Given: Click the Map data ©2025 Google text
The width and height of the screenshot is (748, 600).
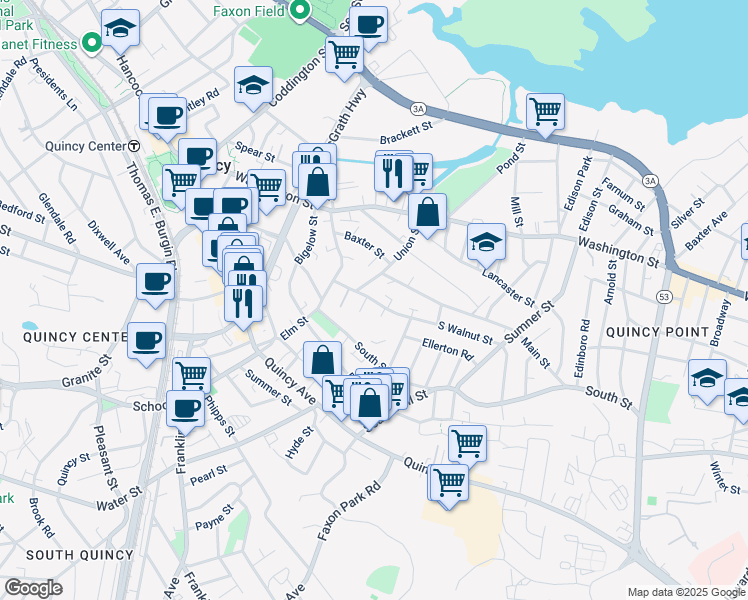Looking at the screenshot, I should [x=684, y=592].
